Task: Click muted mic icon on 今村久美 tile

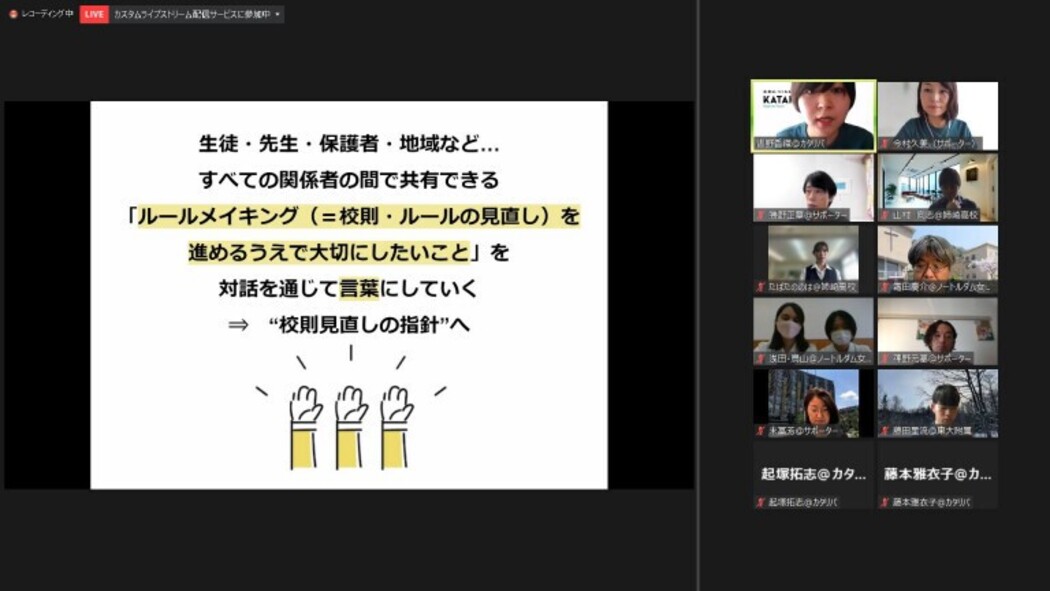Action: coord(884,143)
